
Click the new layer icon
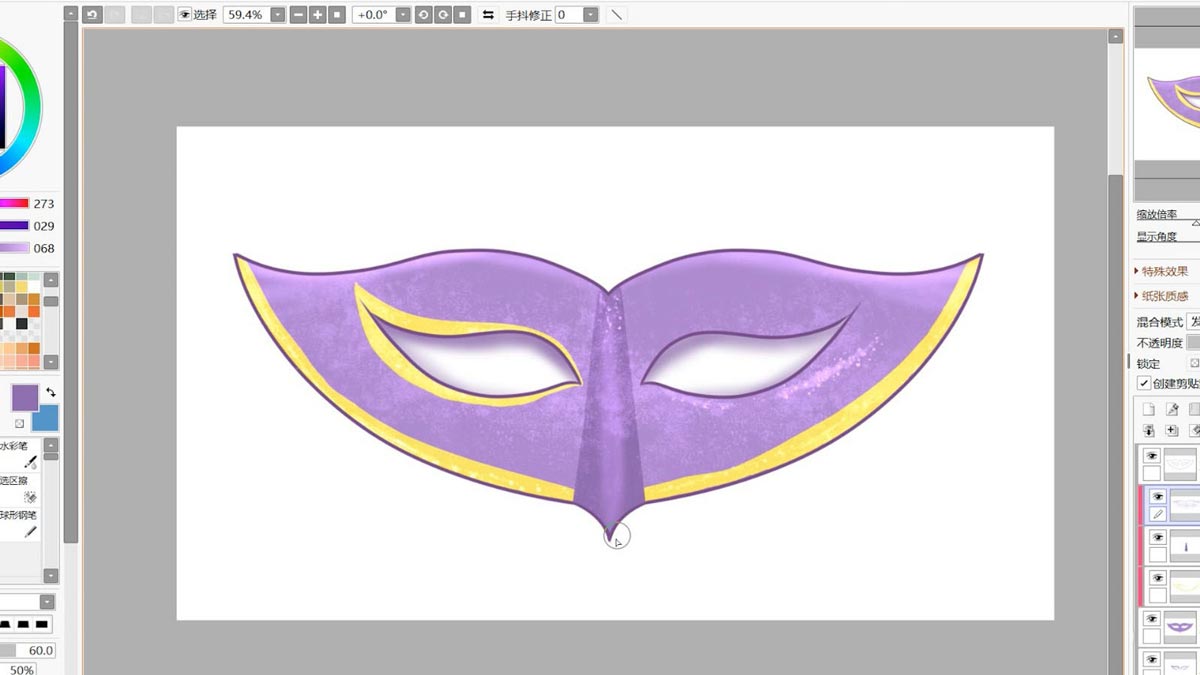[x=1149, y=409]
